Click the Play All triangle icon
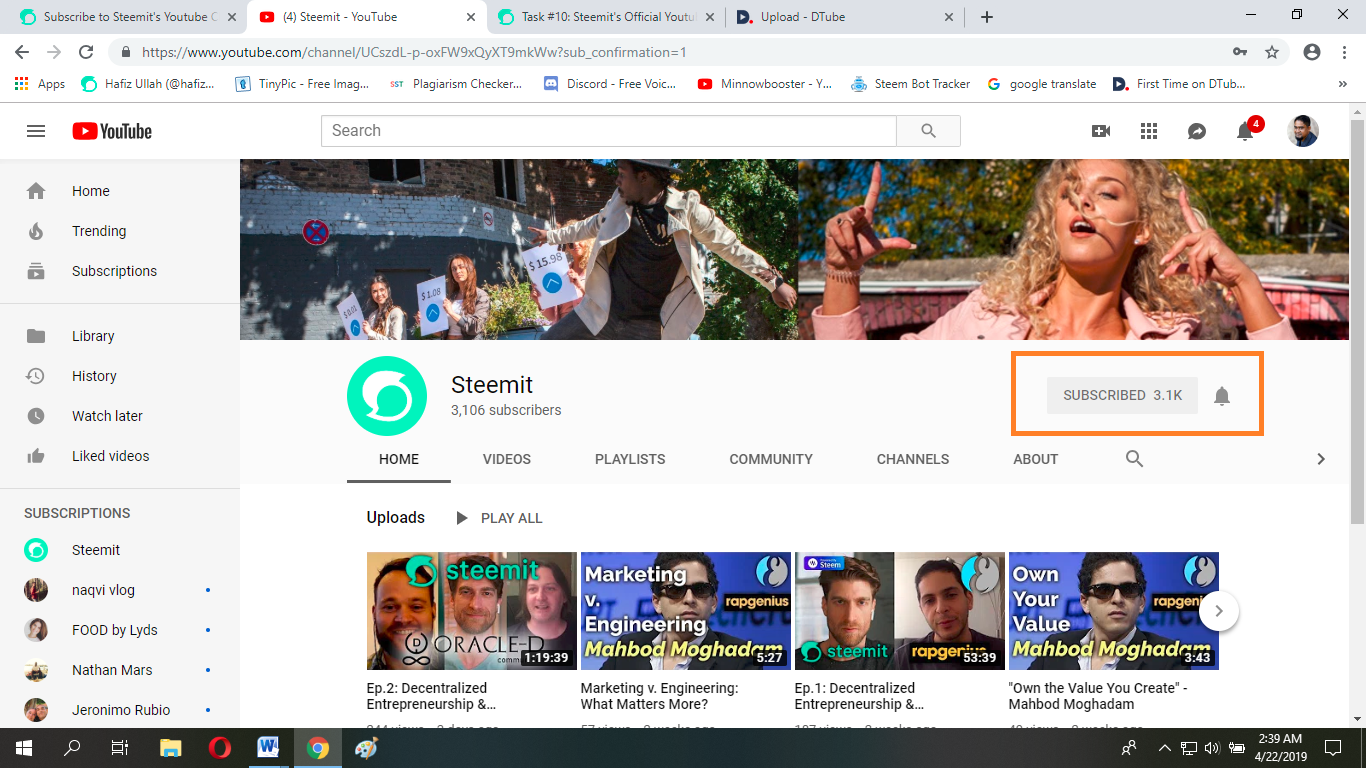This screenshot has width=1366, height=768. (x=461, y=518)
